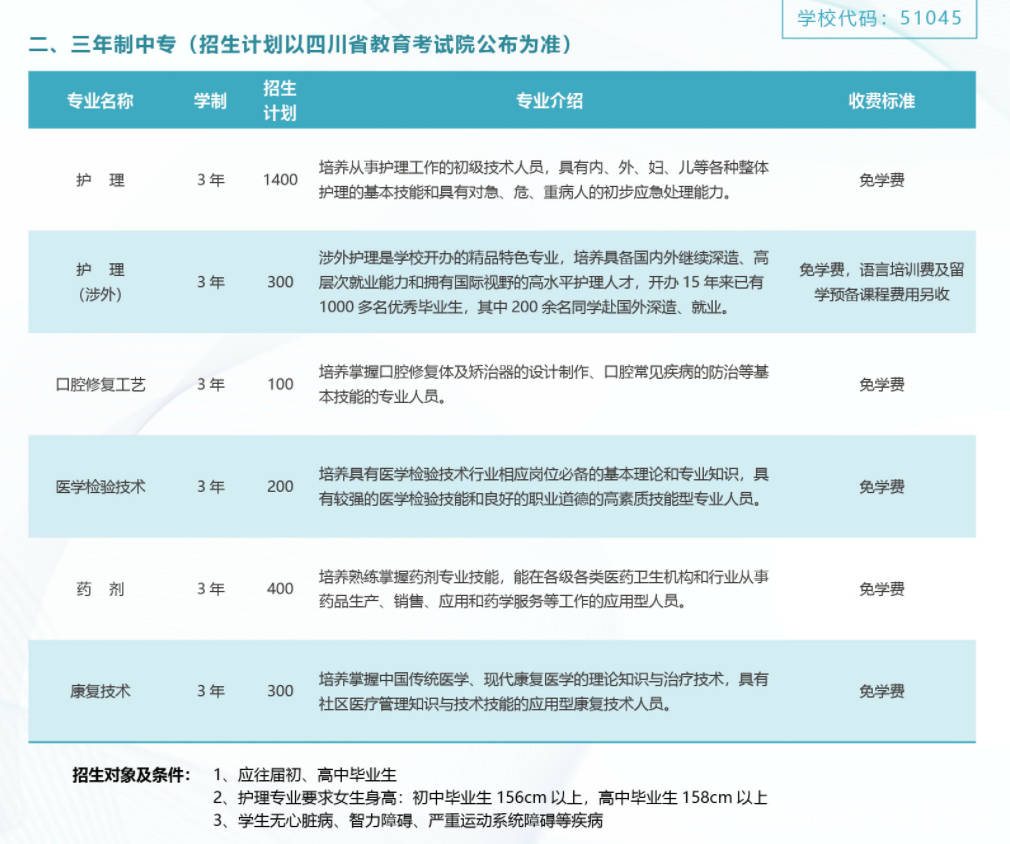Click the 招生计划 column header
The height and width of the screenshot is (844, 1010).
click(281, 101)
